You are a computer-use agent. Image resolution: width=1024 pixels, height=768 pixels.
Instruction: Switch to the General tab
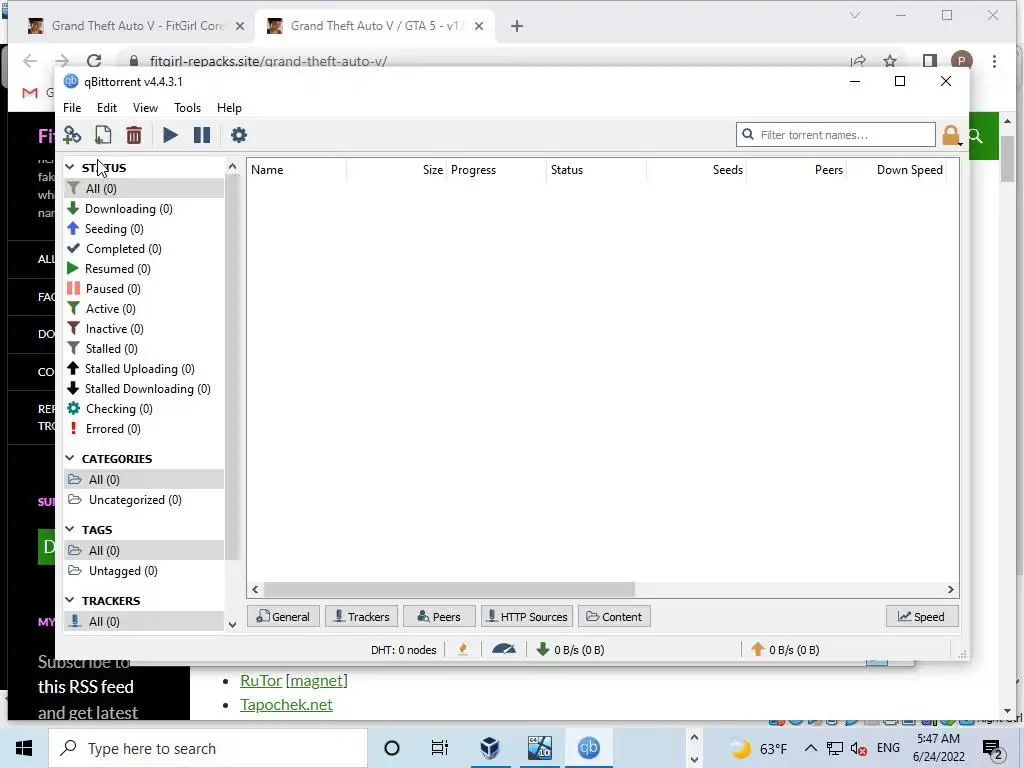(283, 616)
